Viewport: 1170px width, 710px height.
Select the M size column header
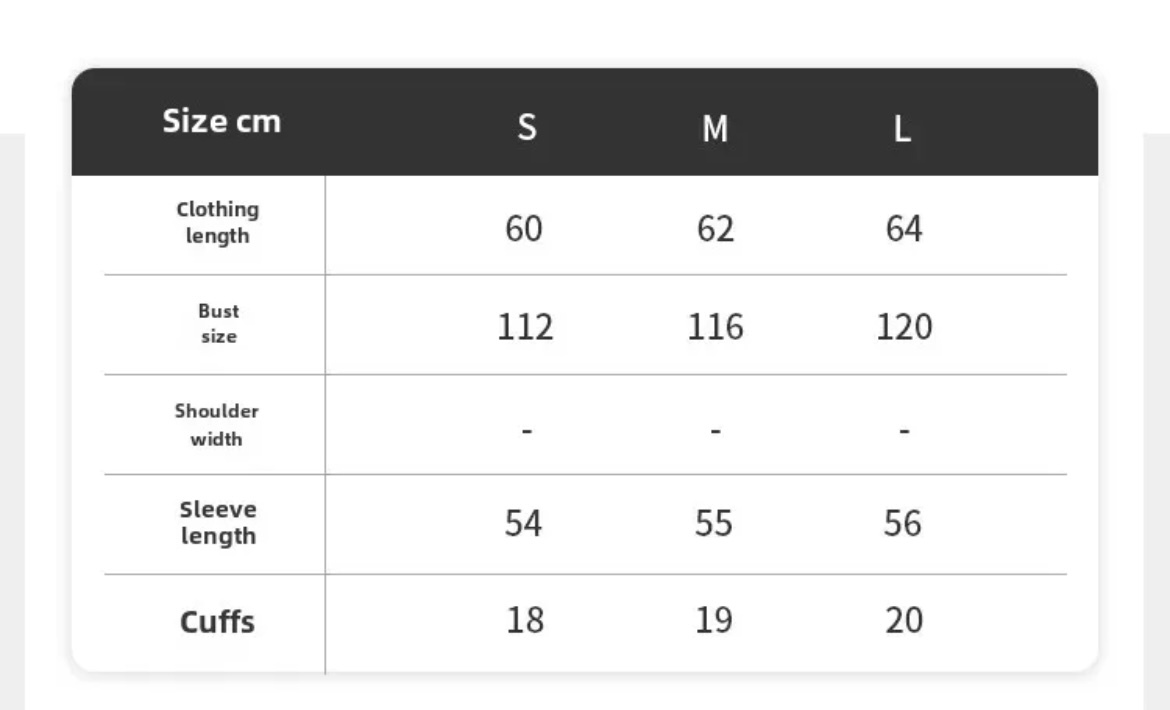coord(714,128)
